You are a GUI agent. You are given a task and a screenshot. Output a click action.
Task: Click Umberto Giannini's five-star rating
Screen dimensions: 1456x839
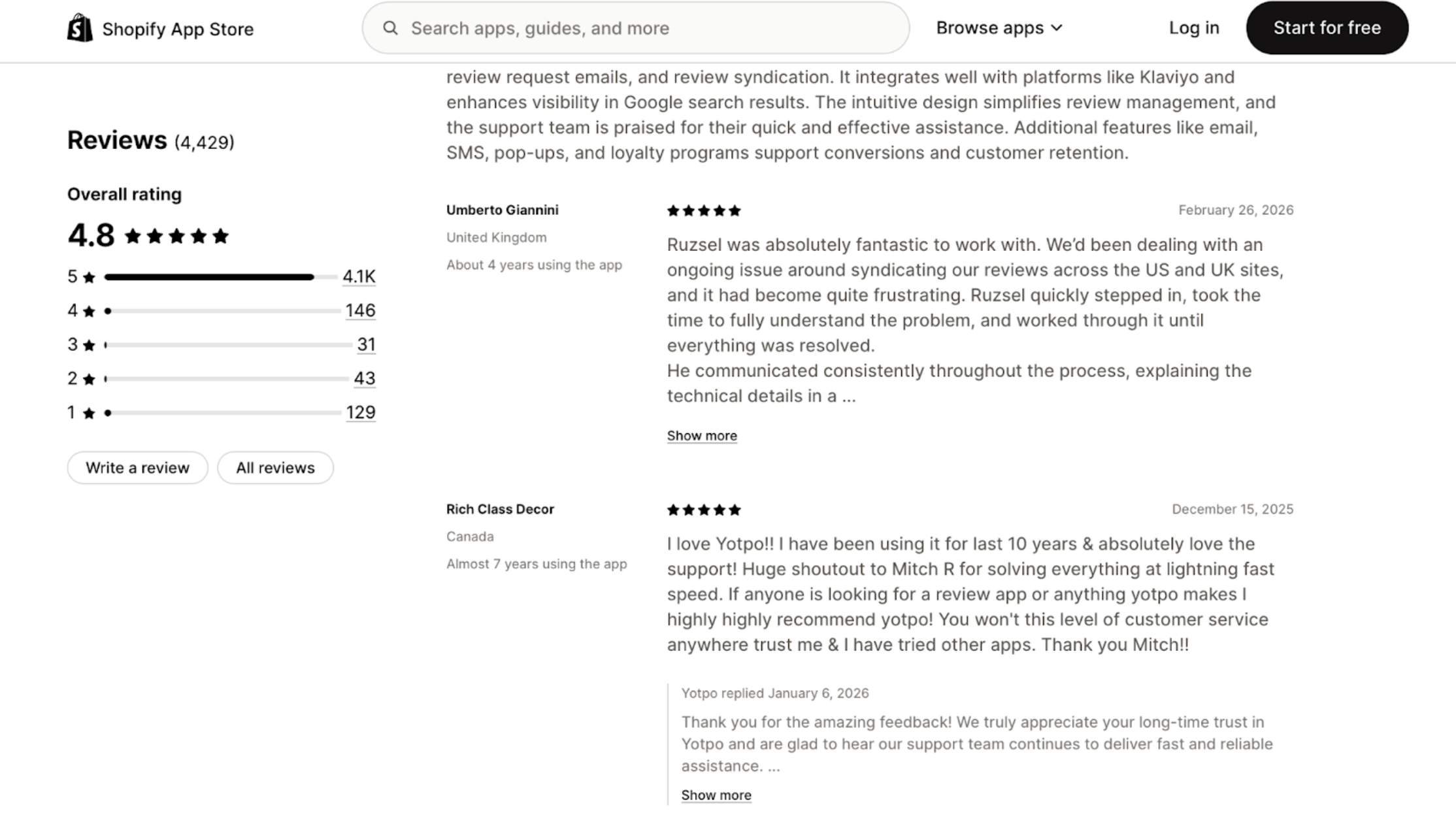pyautogui.click(x=703, y=210)
